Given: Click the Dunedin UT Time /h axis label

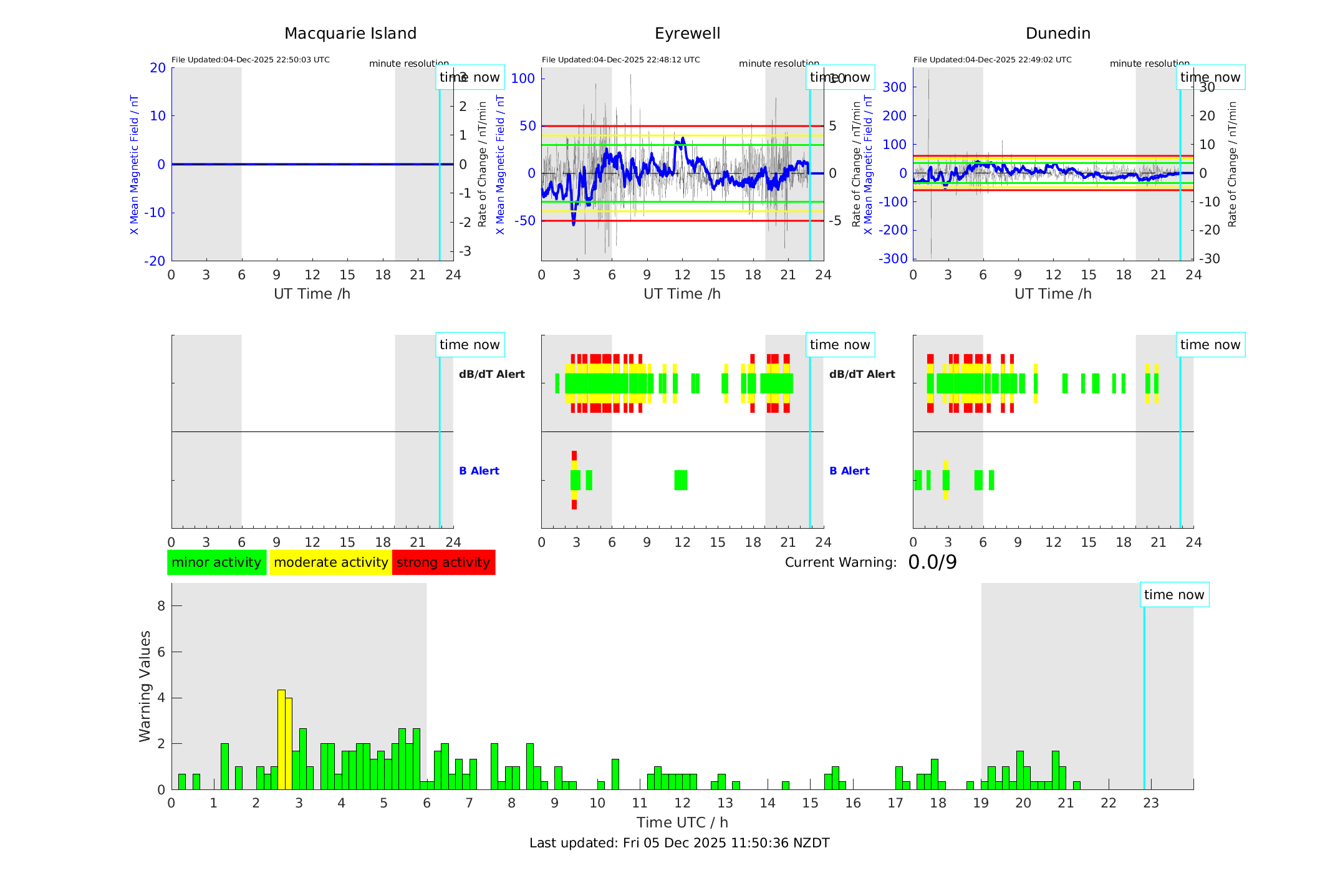Looking at the screenshot, I should pyautogui.click(x=1053, y=294).
